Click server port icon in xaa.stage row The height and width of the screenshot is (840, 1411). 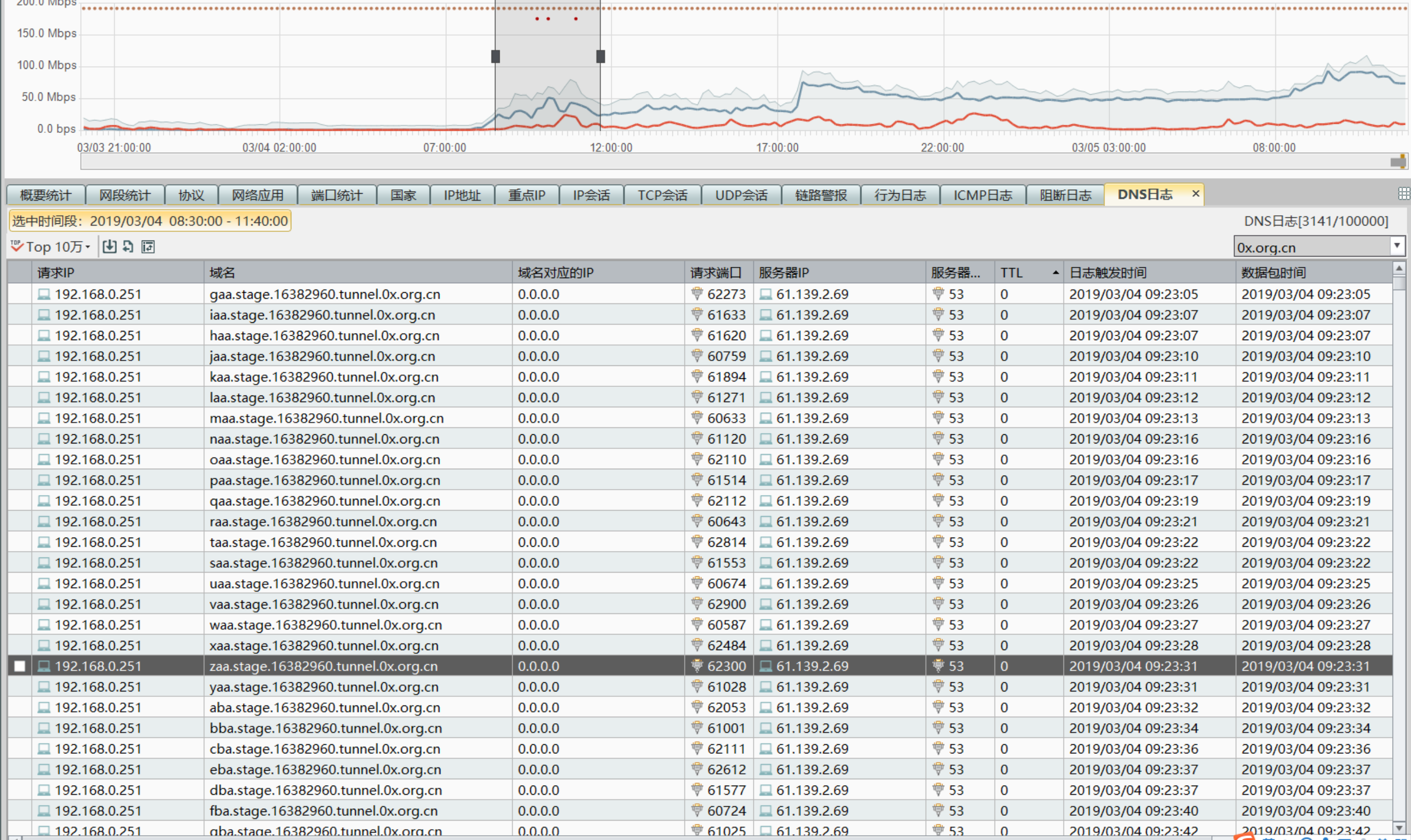tap(938, 645)
